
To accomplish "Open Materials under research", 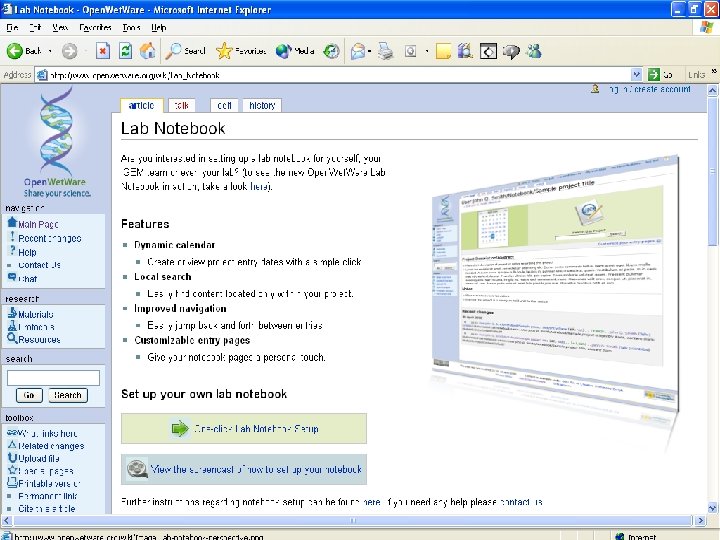I will (x=36, y=315).
